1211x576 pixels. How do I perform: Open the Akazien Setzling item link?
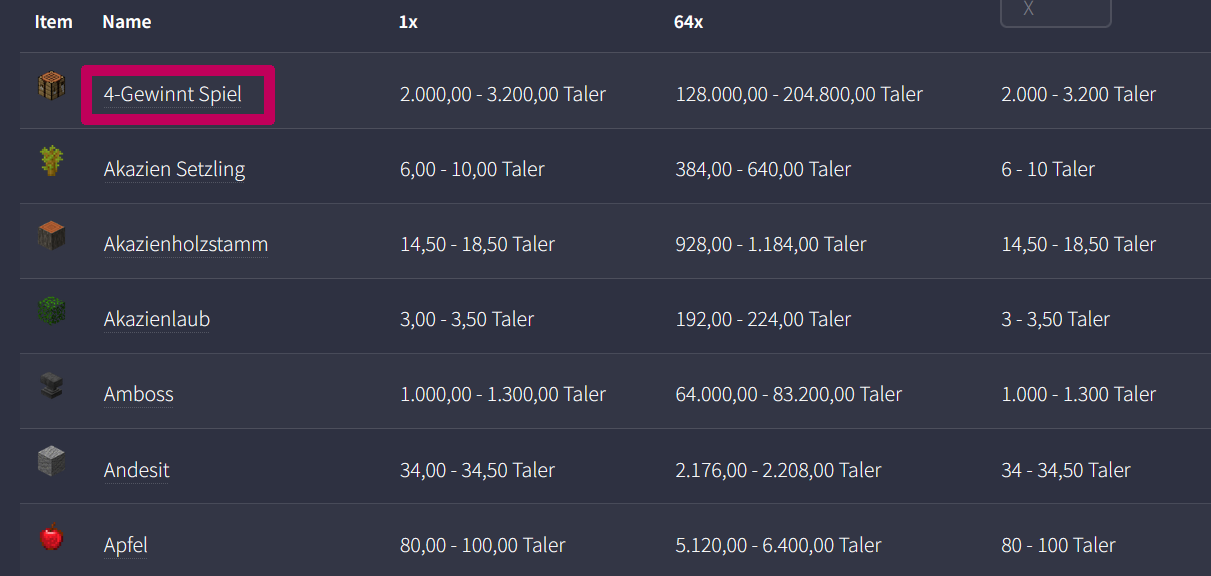(174, 169)
